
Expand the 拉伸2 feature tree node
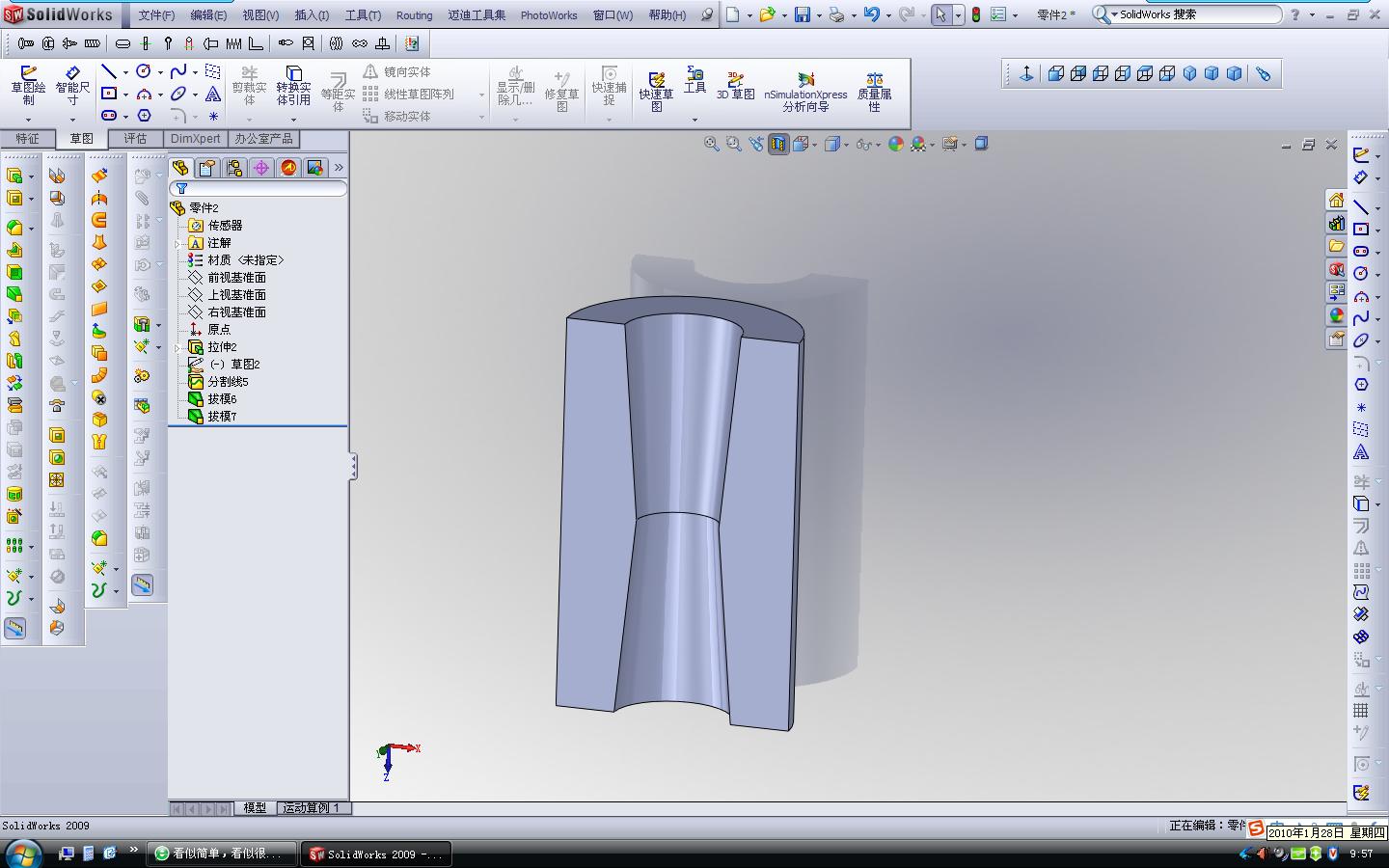(x=177, y=347)
